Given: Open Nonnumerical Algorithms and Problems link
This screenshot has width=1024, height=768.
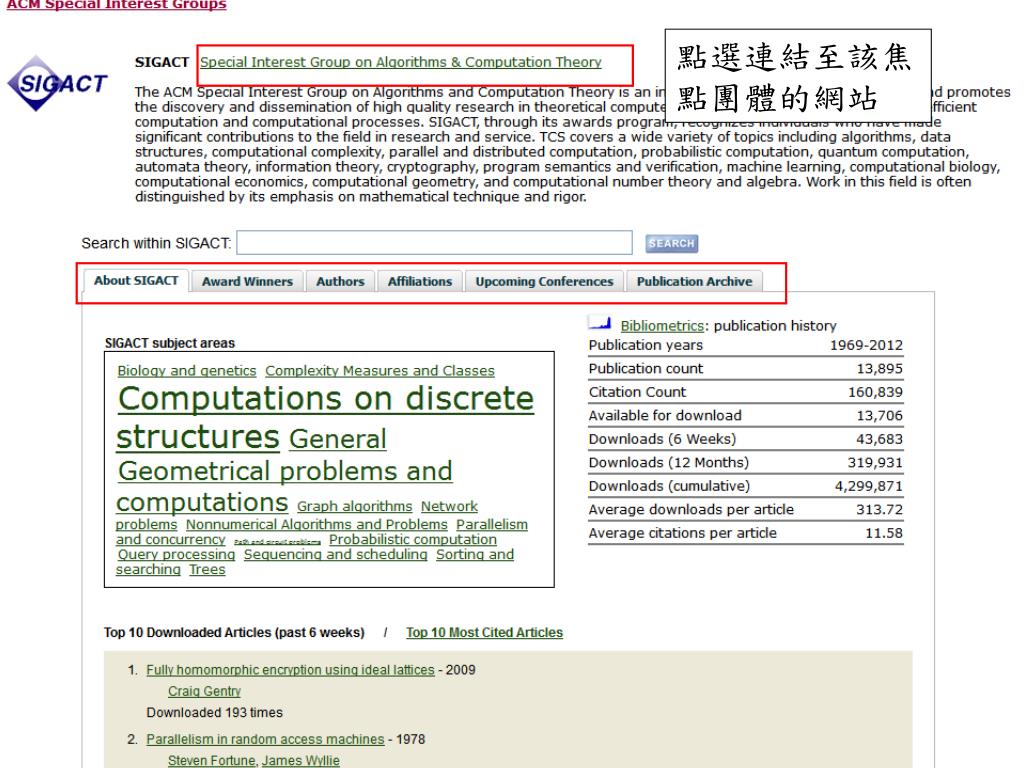Looking at the screenshot, I should (x=317, y=524).
